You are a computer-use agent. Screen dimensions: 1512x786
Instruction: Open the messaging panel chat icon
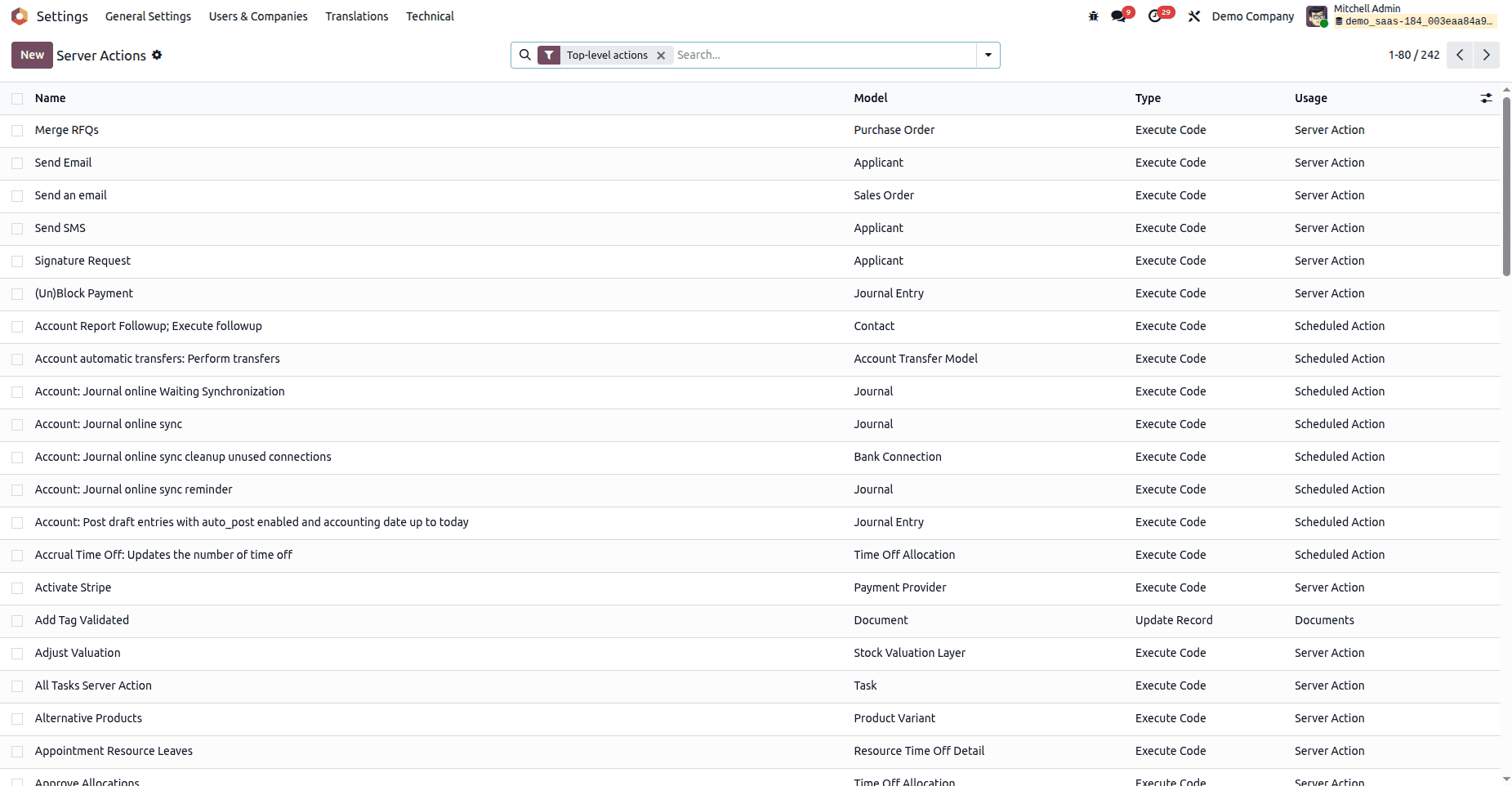tap(1117, 16)
